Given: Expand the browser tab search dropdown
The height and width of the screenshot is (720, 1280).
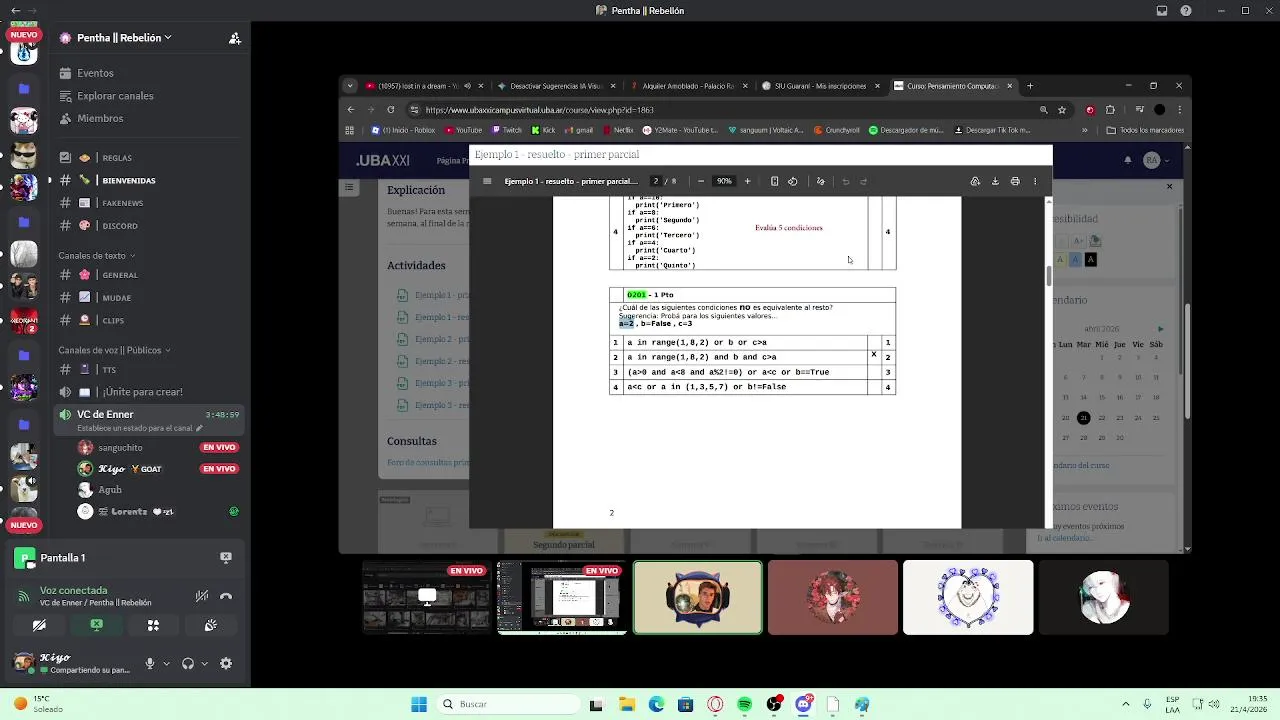Looking at the screenshot, I should click(350, 86).
